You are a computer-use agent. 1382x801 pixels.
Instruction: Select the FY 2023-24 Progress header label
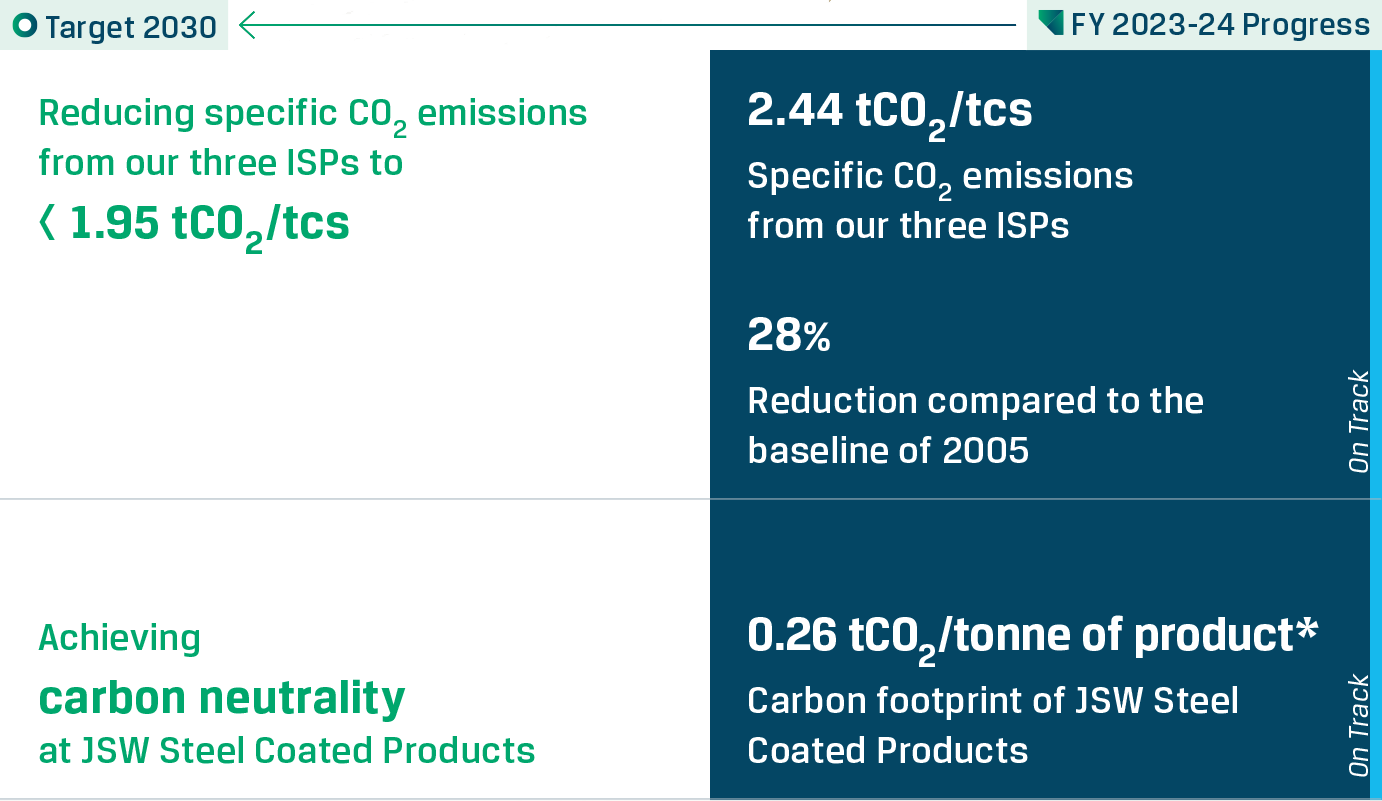click(x=1220, y=25)
